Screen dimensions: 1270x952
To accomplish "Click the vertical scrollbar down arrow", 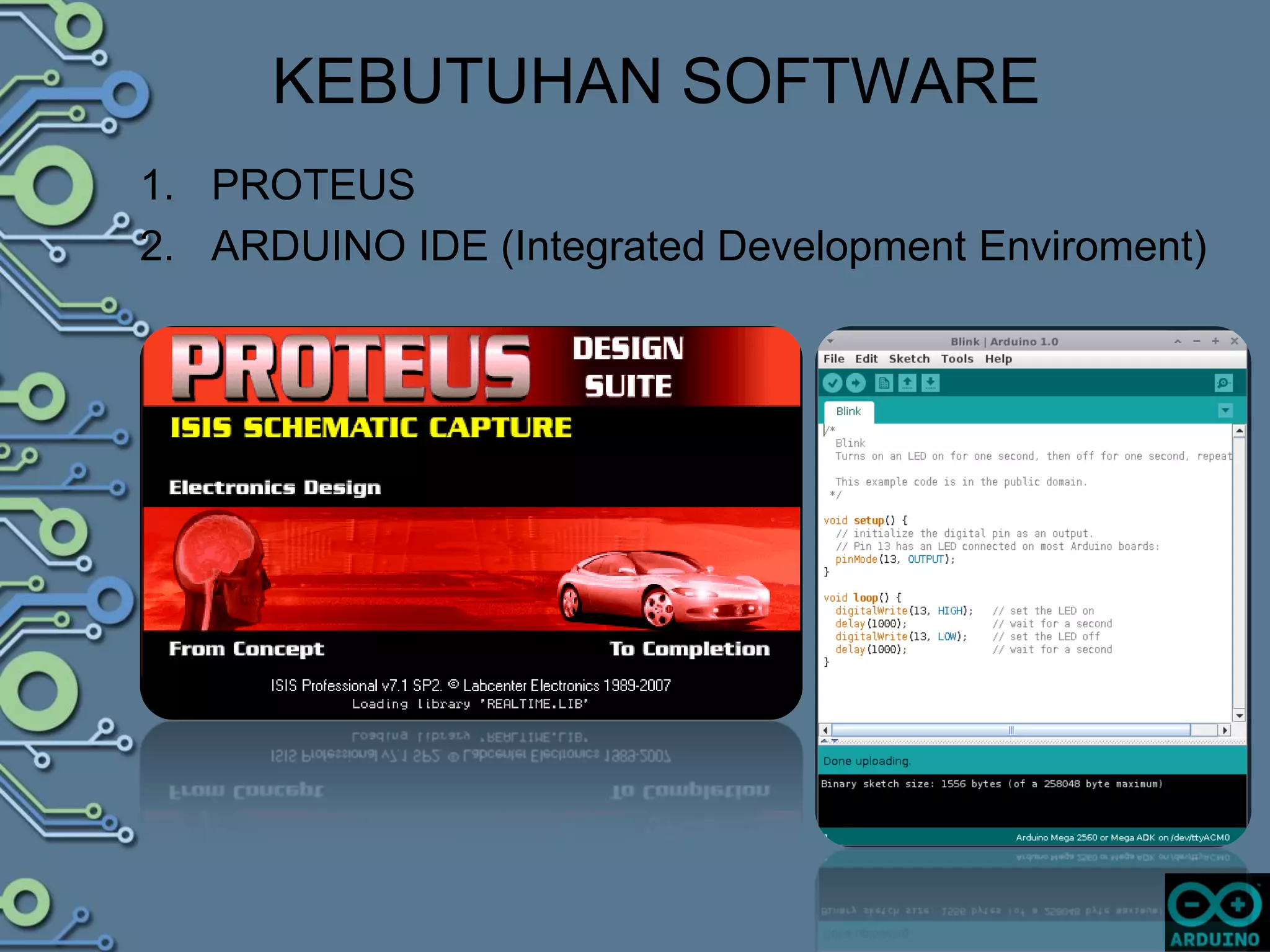I will (x=1239, y=716).
